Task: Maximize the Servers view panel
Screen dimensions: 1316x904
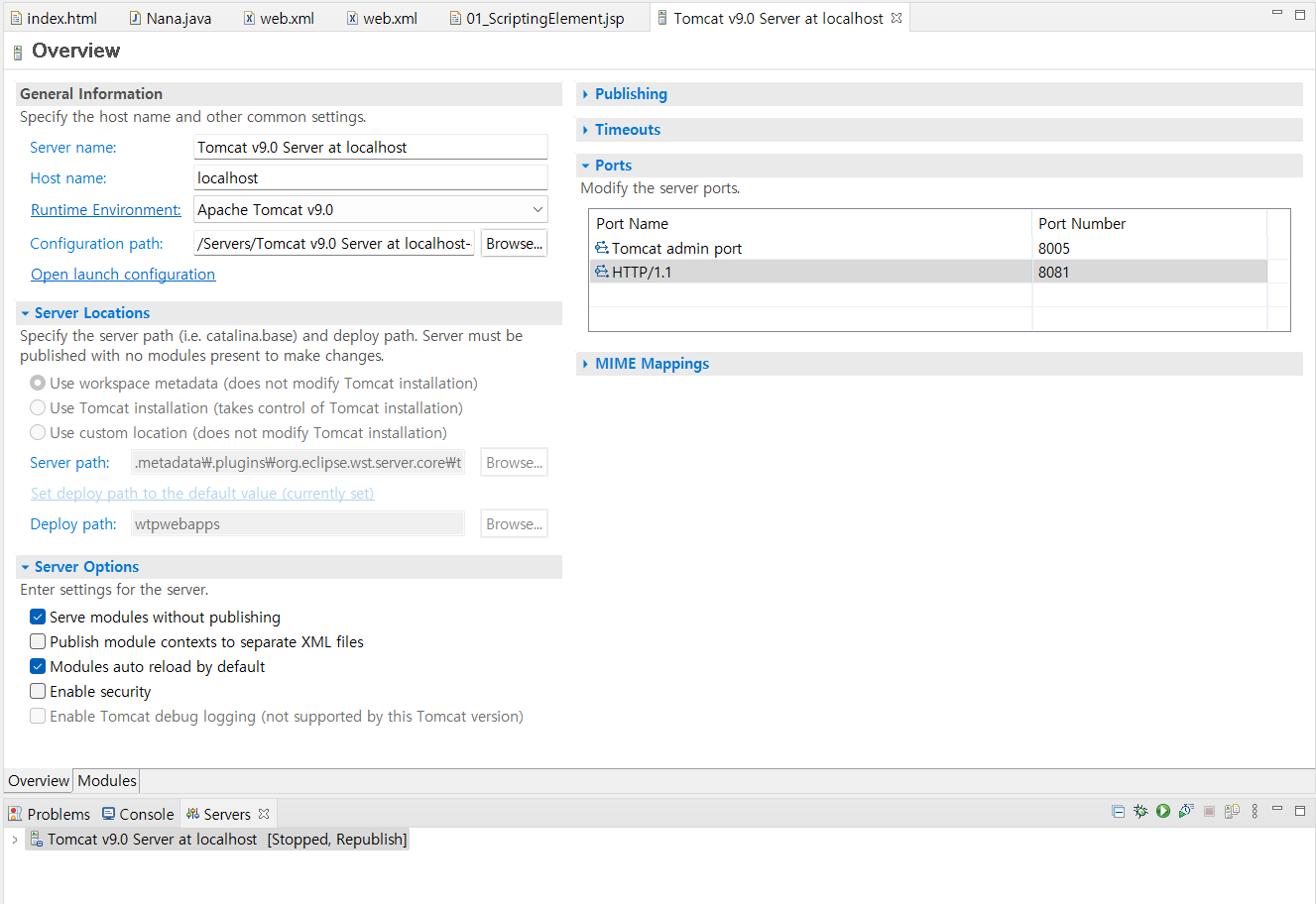Action: pyautogui.click(x=1300, y=810)
